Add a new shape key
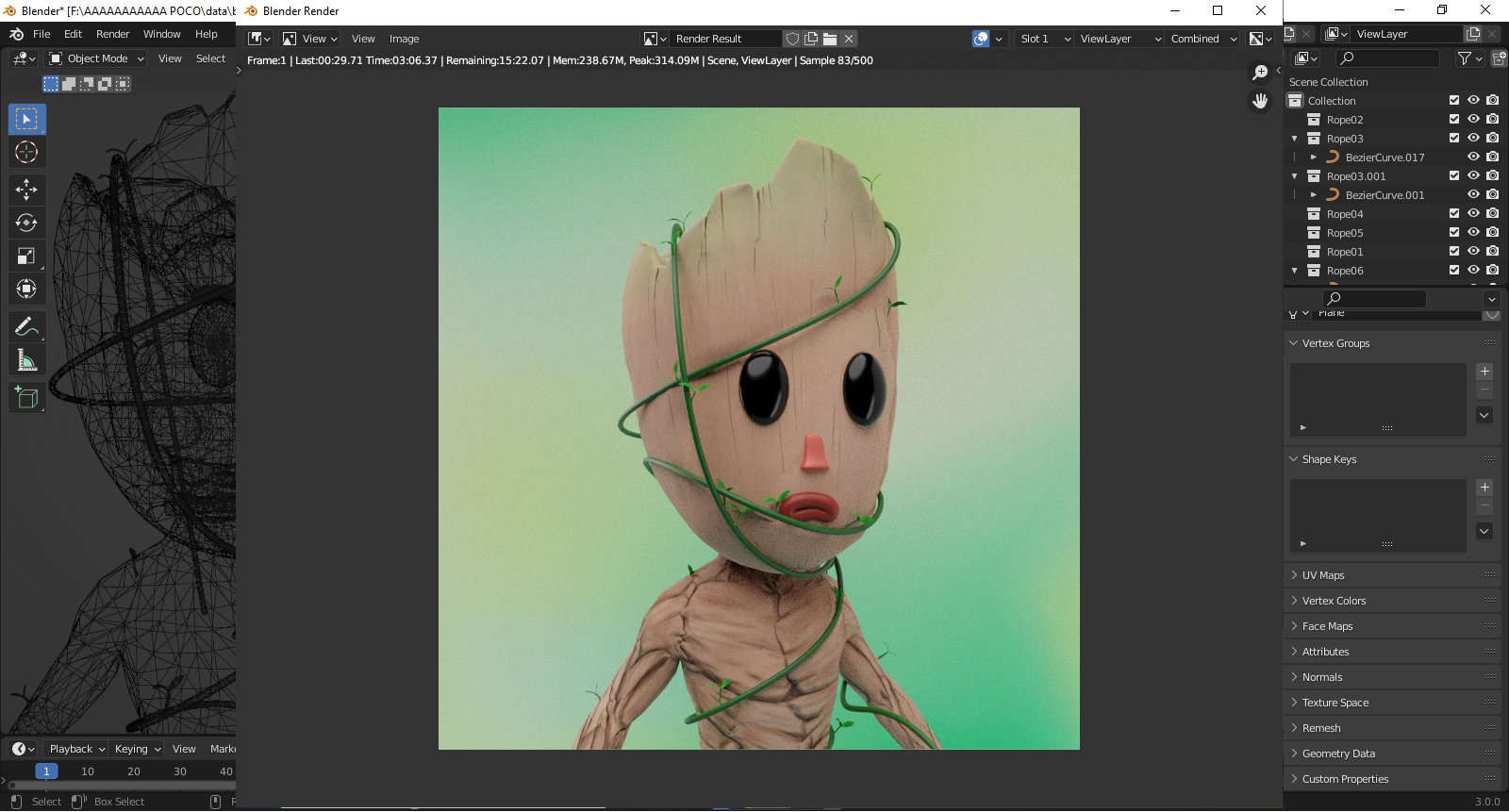 pos(1484,488)
